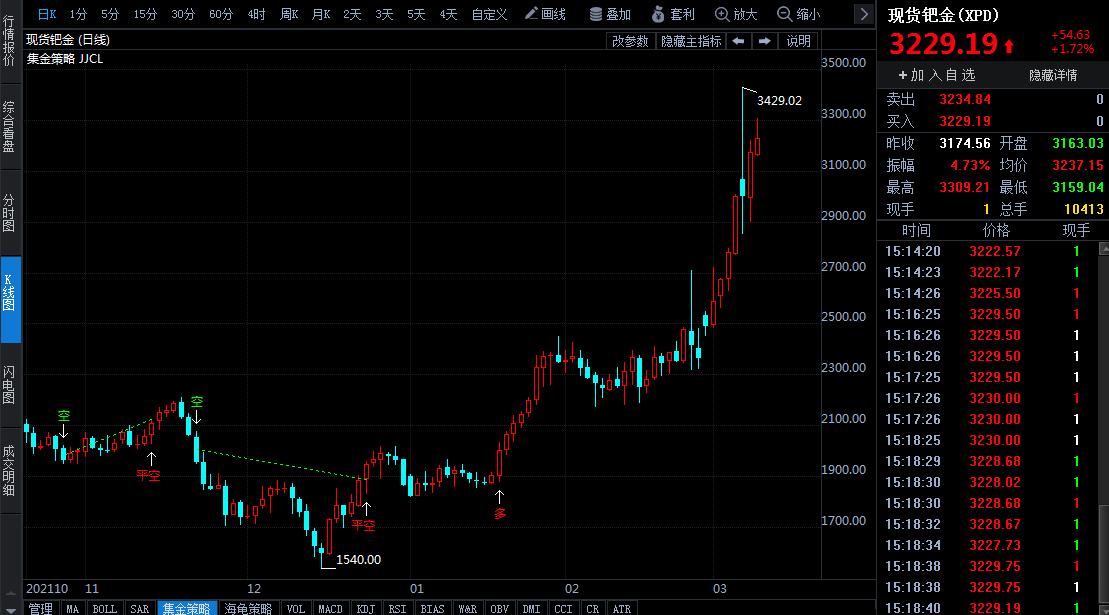Open the 分时图 intraday chart sidebar tab
The height and width of the screenshot is (615, 1109).
coord(9,213)
